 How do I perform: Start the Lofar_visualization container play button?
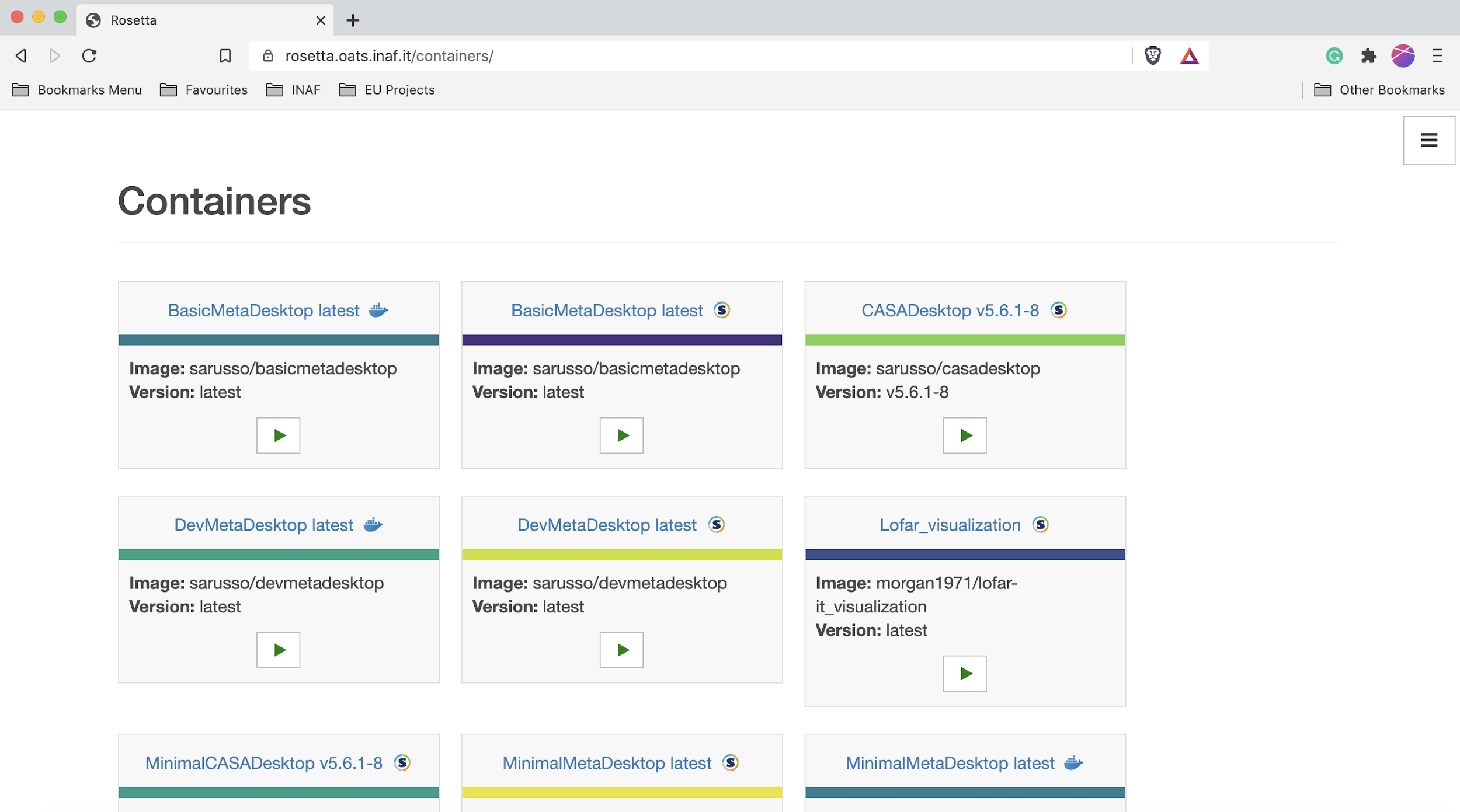(964, 673)
